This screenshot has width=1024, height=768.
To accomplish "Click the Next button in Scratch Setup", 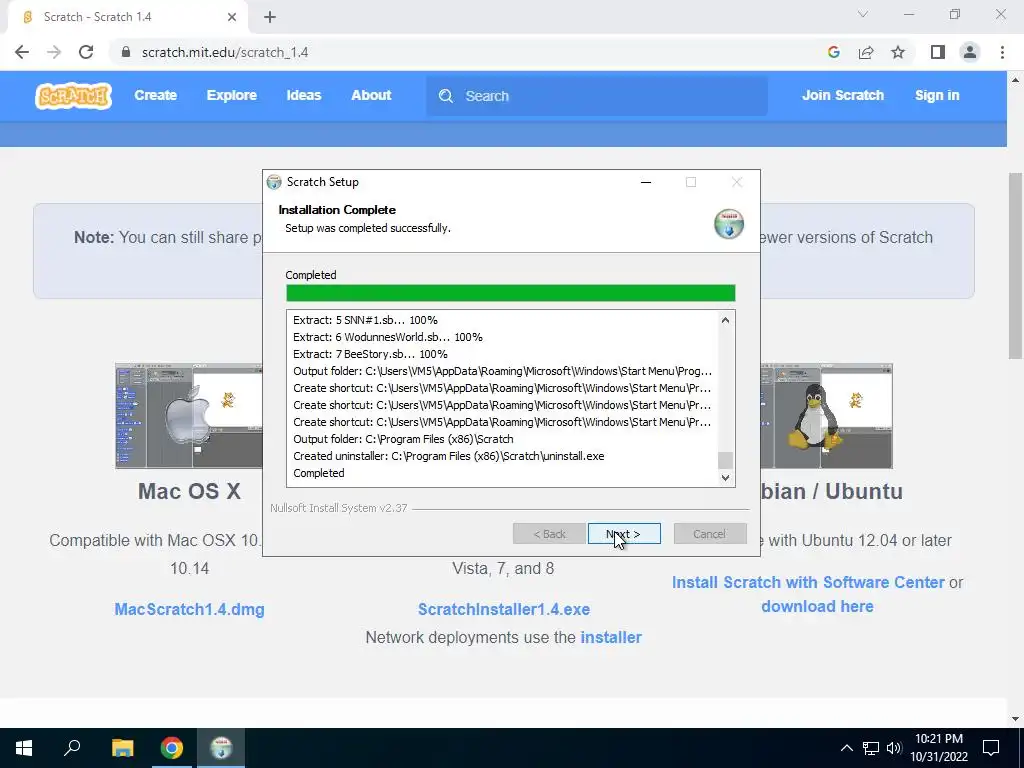I will tap(624, 534).
